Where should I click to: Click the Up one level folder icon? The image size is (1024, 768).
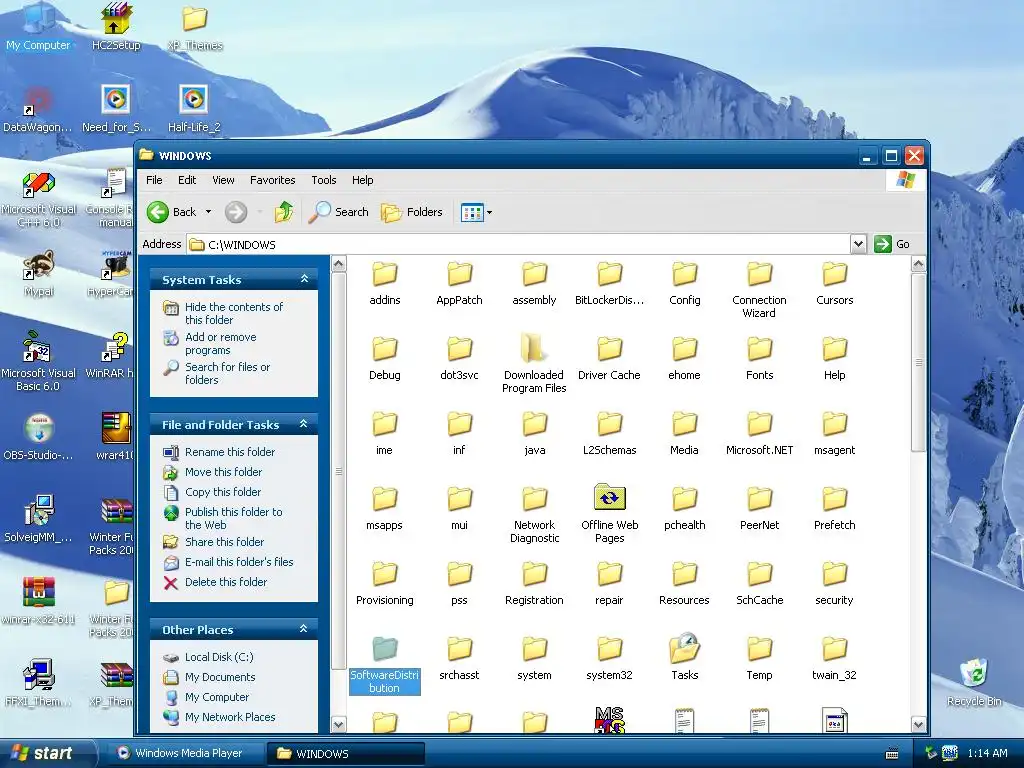click(283, 212)
